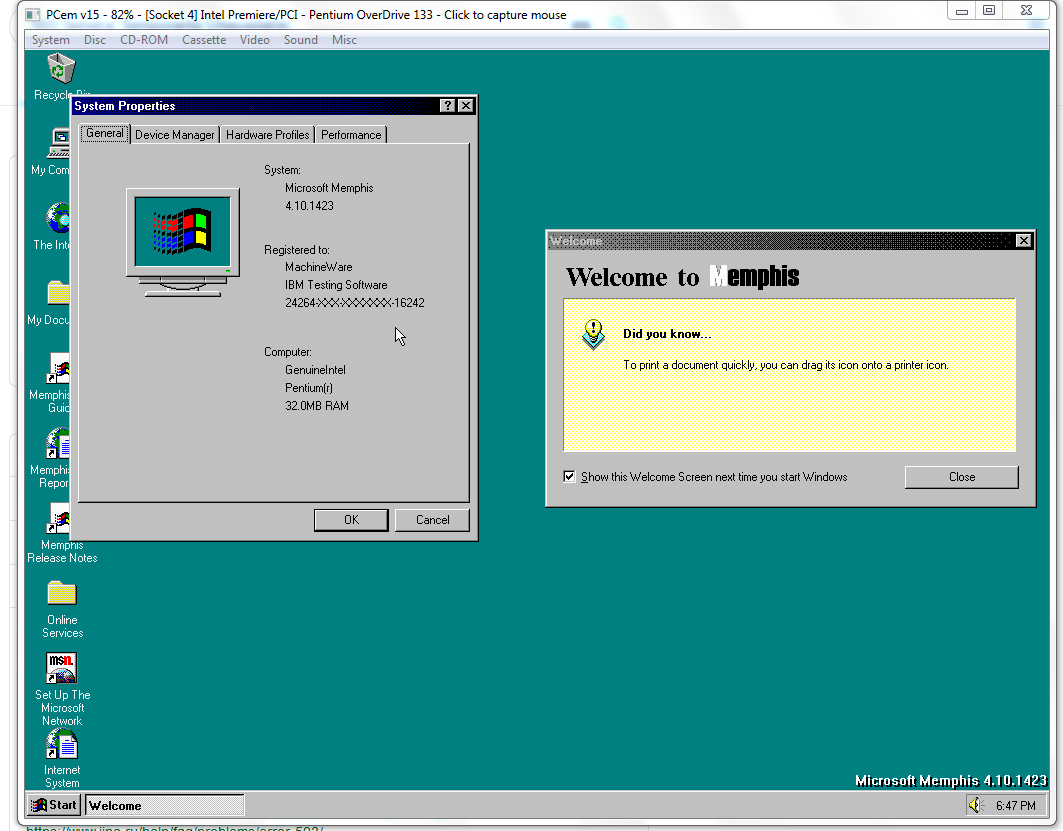Click the GenuineIntel text
Image resolution: width=1063 pixels, height=831 pixels.
(315, 370)
